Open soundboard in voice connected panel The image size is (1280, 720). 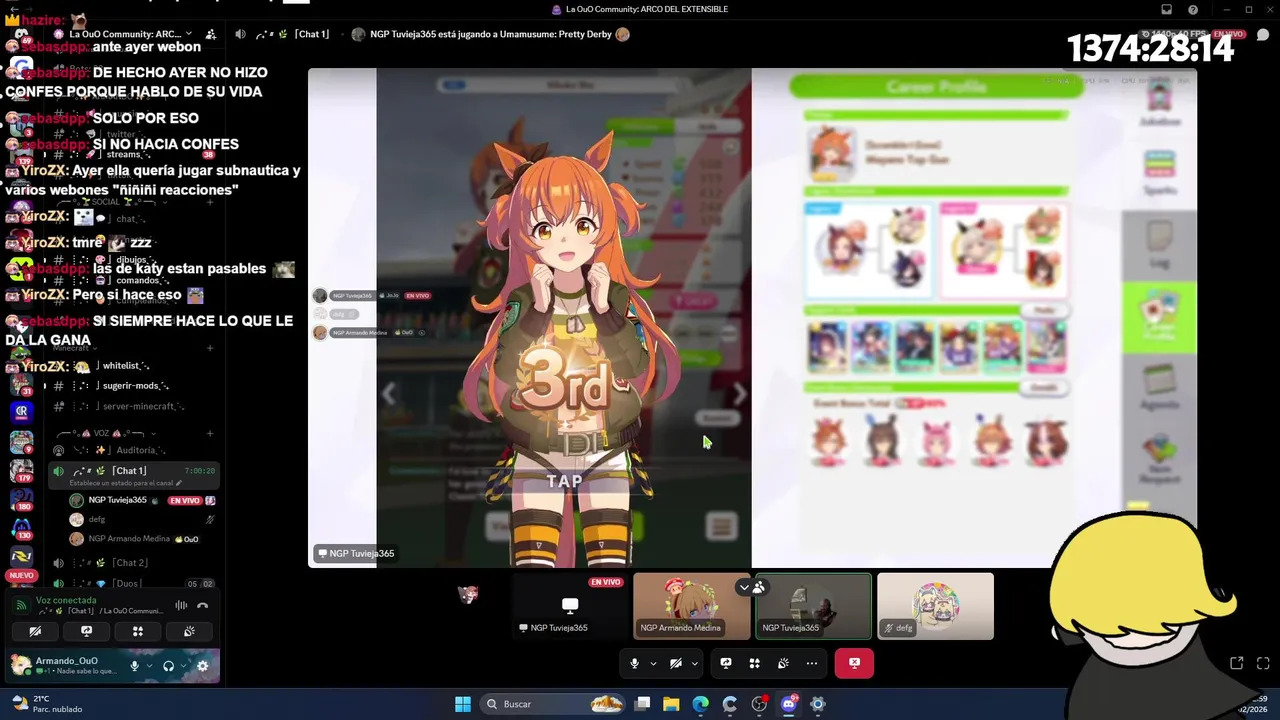[189, 631]
